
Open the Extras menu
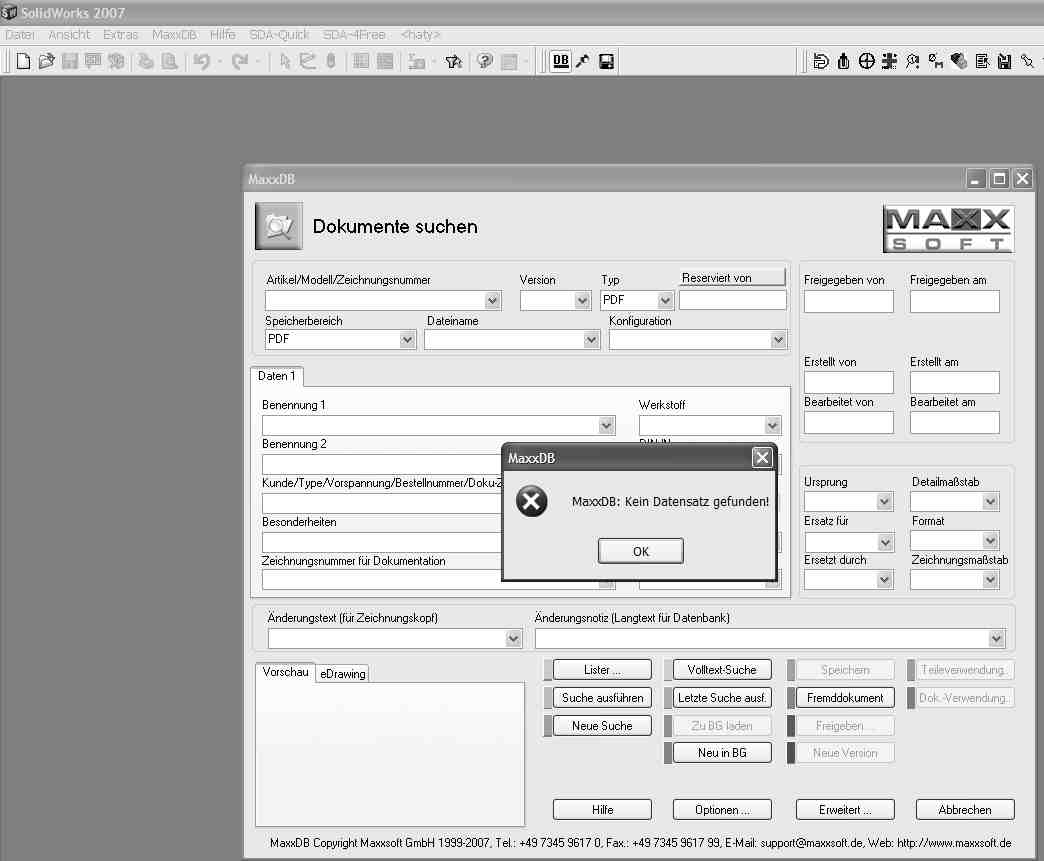[121, 35]
